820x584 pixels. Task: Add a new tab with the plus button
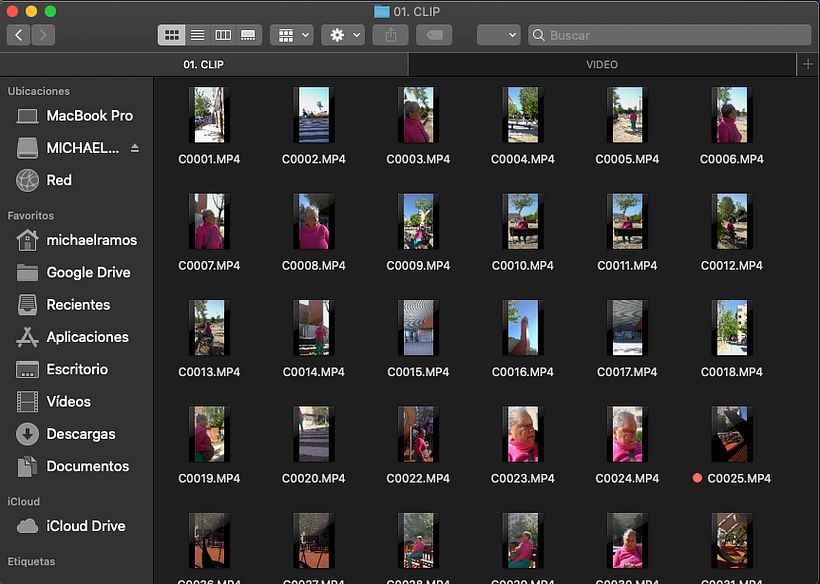coord(807,64)
